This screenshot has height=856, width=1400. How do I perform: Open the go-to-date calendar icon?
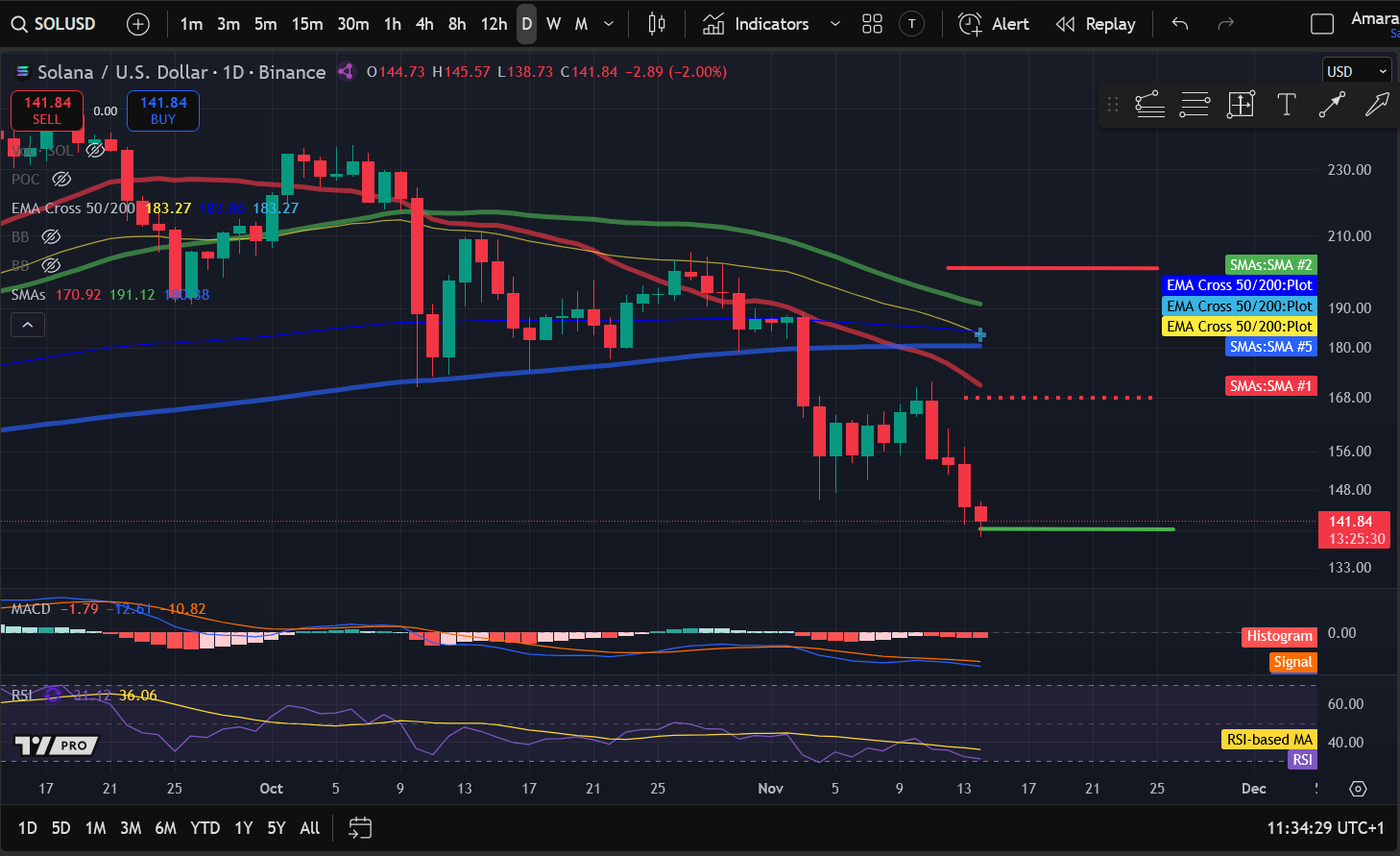pyautogui.click(x=359, y=827)
